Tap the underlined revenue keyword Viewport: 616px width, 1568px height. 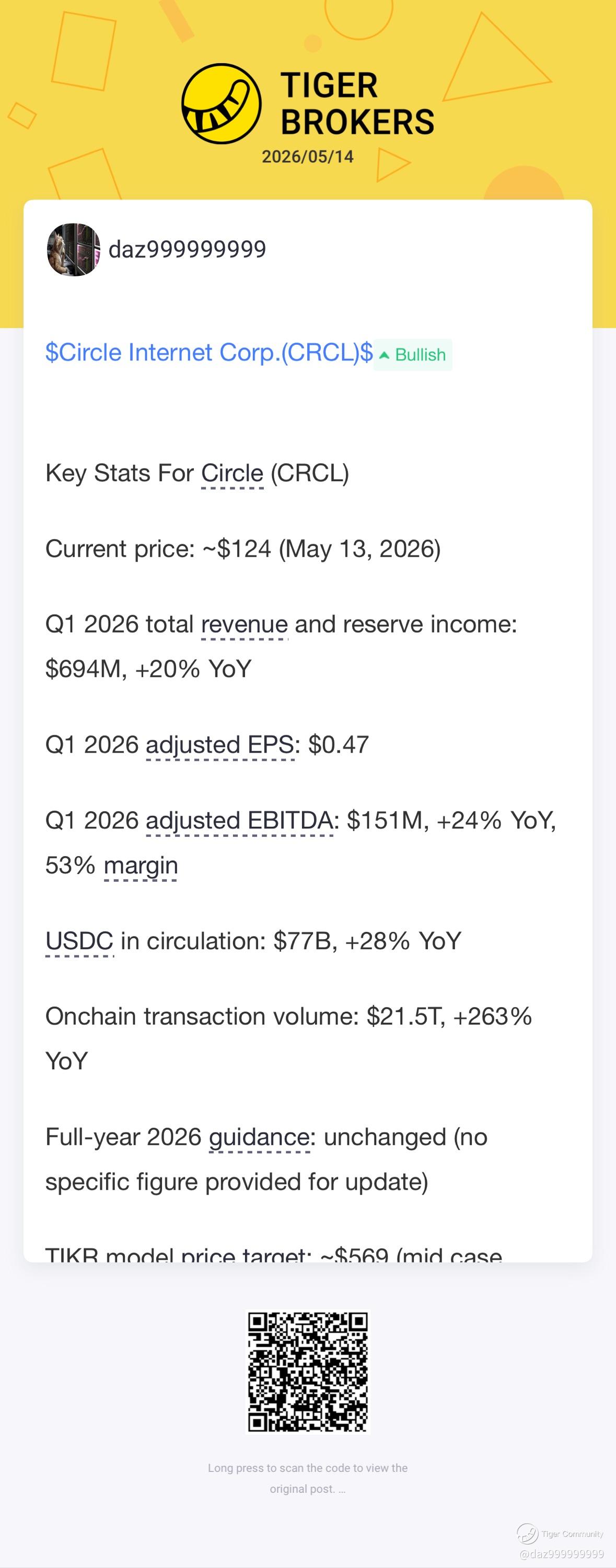pyautogui.click(x=244, y=625)
